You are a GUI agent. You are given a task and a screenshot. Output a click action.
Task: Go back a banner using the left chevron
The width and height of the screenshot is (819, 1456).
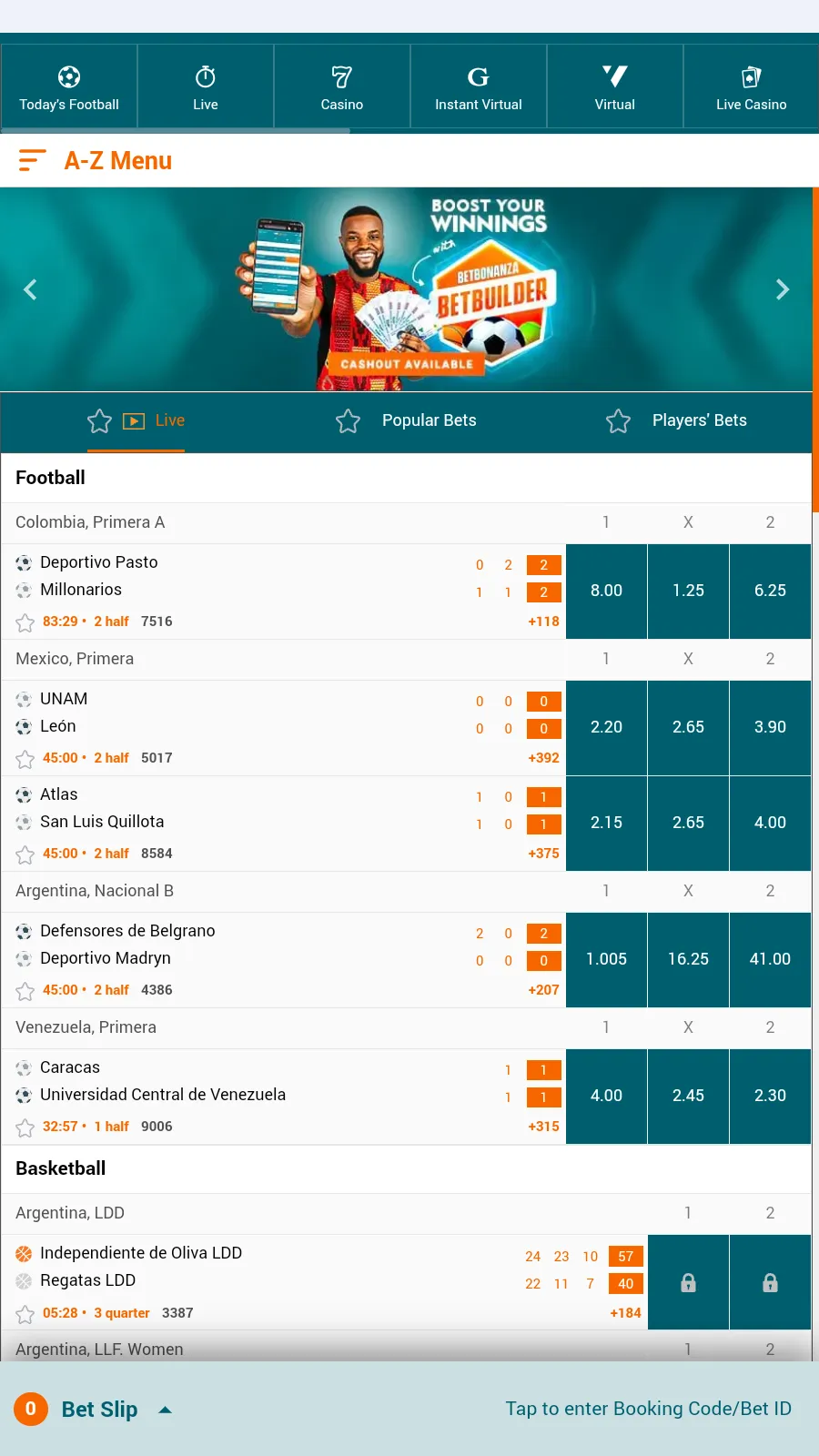coord(30,289)
